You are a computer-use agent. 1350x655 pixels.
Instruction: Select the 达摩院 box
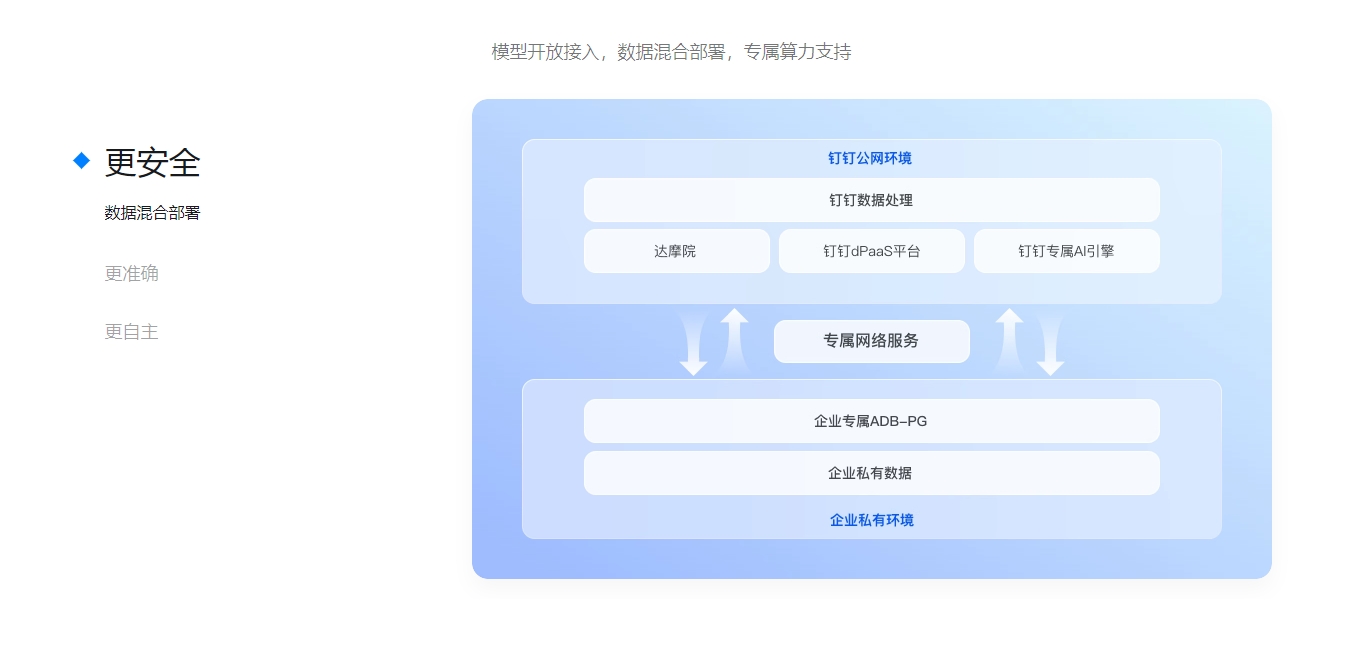tap(676, 251)
